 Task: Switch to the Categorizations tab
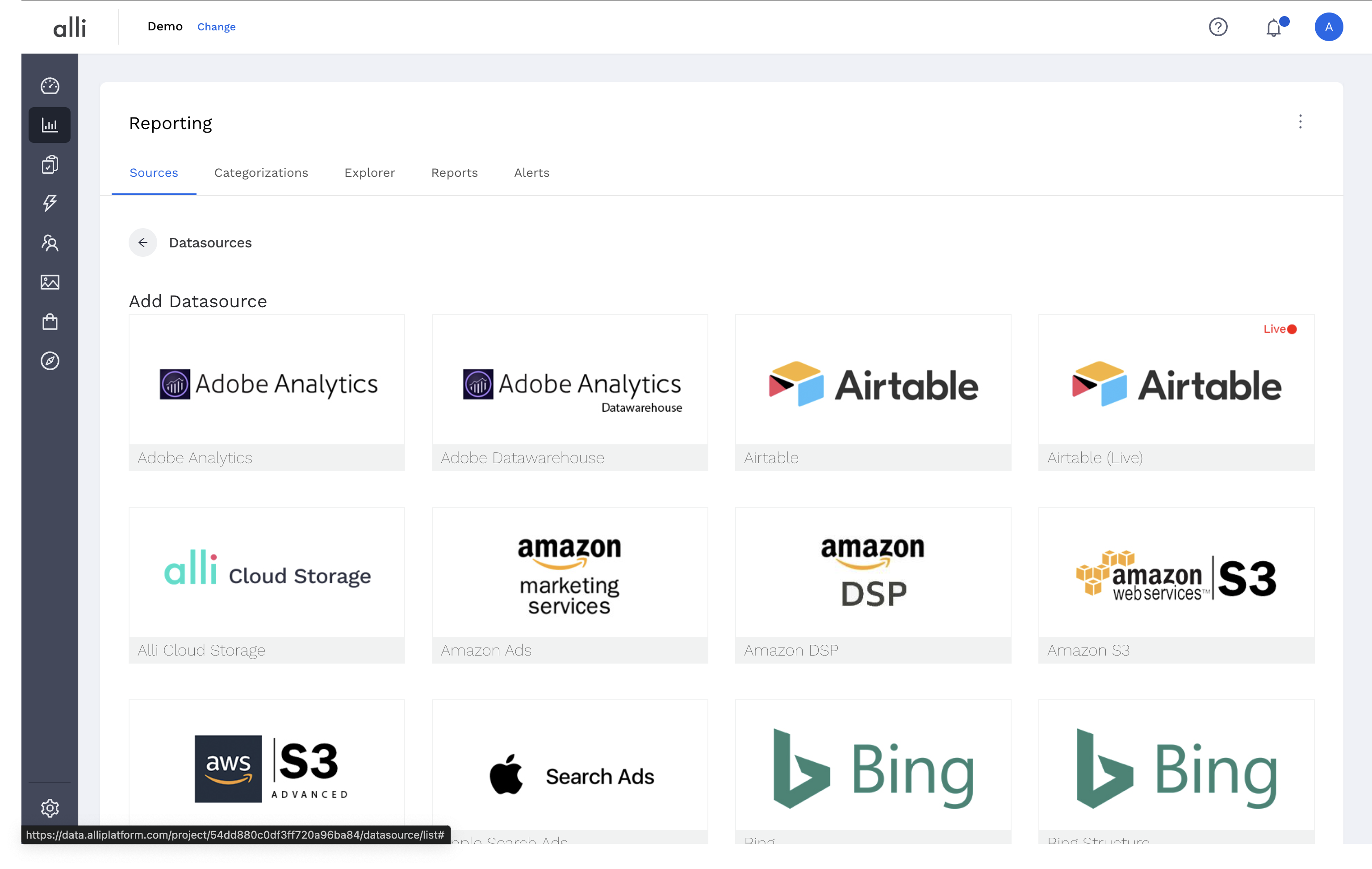(x=261, y=173)
